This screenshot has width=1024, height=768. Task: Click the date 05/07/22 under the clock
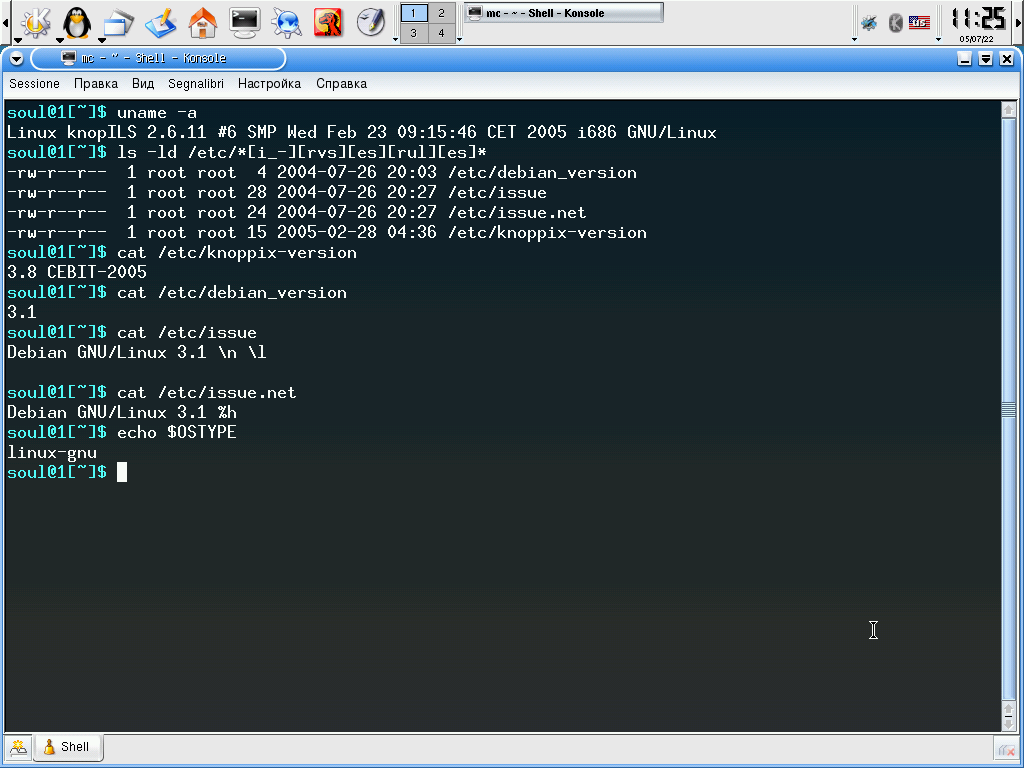(976, 39)
